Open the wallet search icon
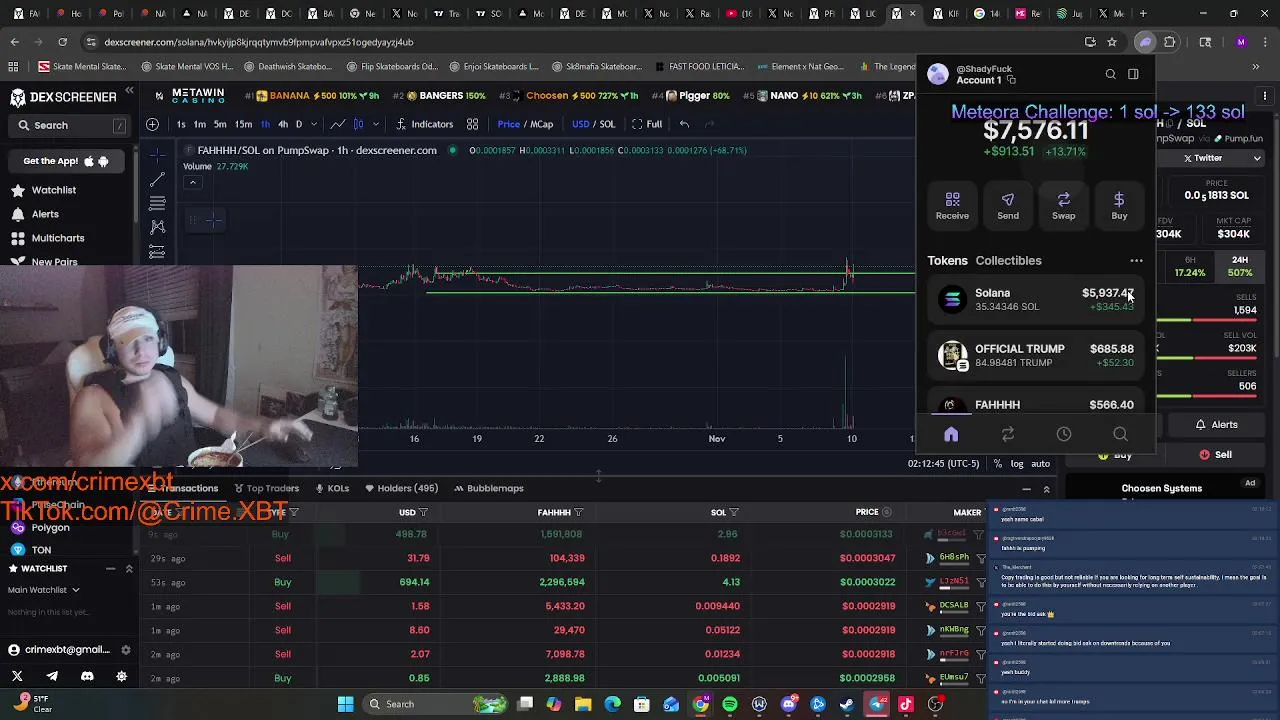This screenshot has height=720, width=1280. 1110,74
